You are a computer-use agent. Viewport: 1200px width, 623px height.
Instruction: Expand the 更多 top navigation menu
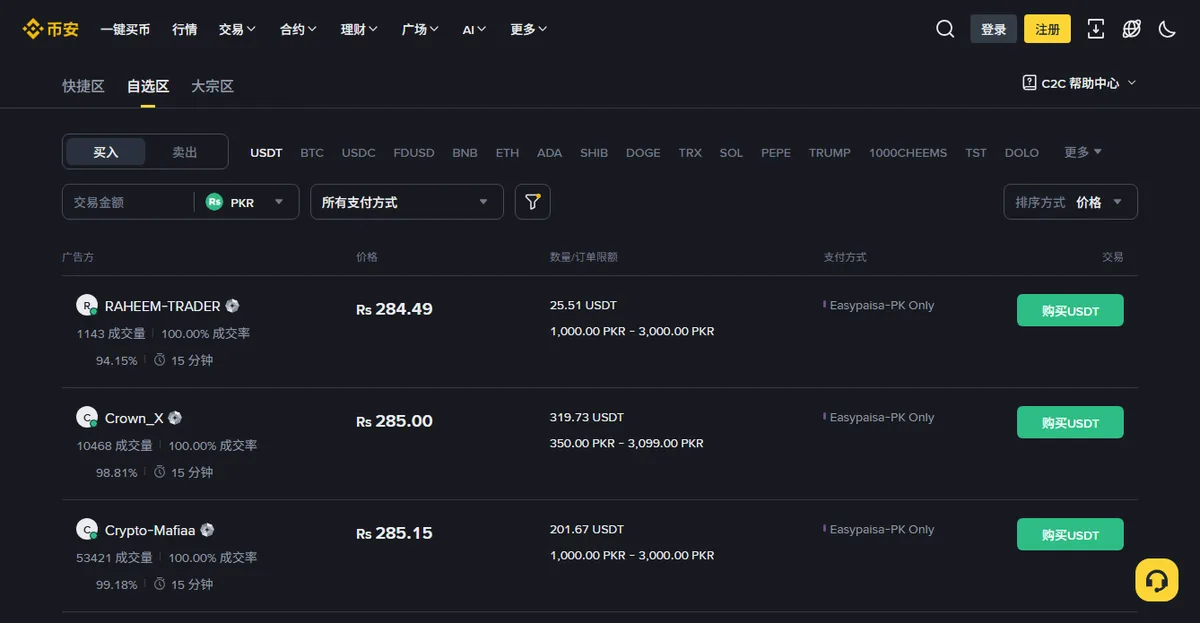click(529, 30)
